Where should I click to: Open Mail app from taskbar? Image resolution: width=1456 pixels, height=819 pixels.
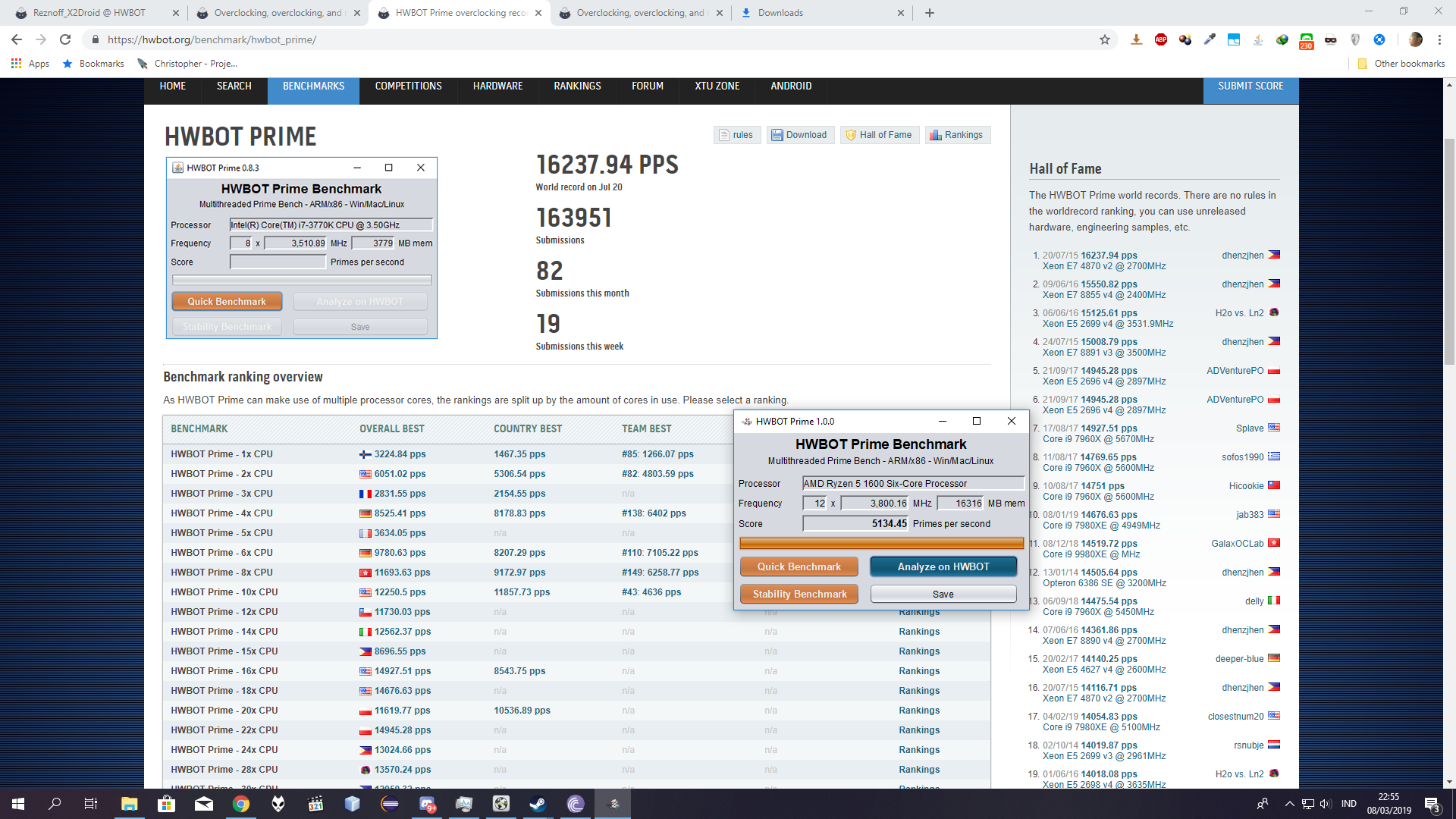click(x=204, y=804)
